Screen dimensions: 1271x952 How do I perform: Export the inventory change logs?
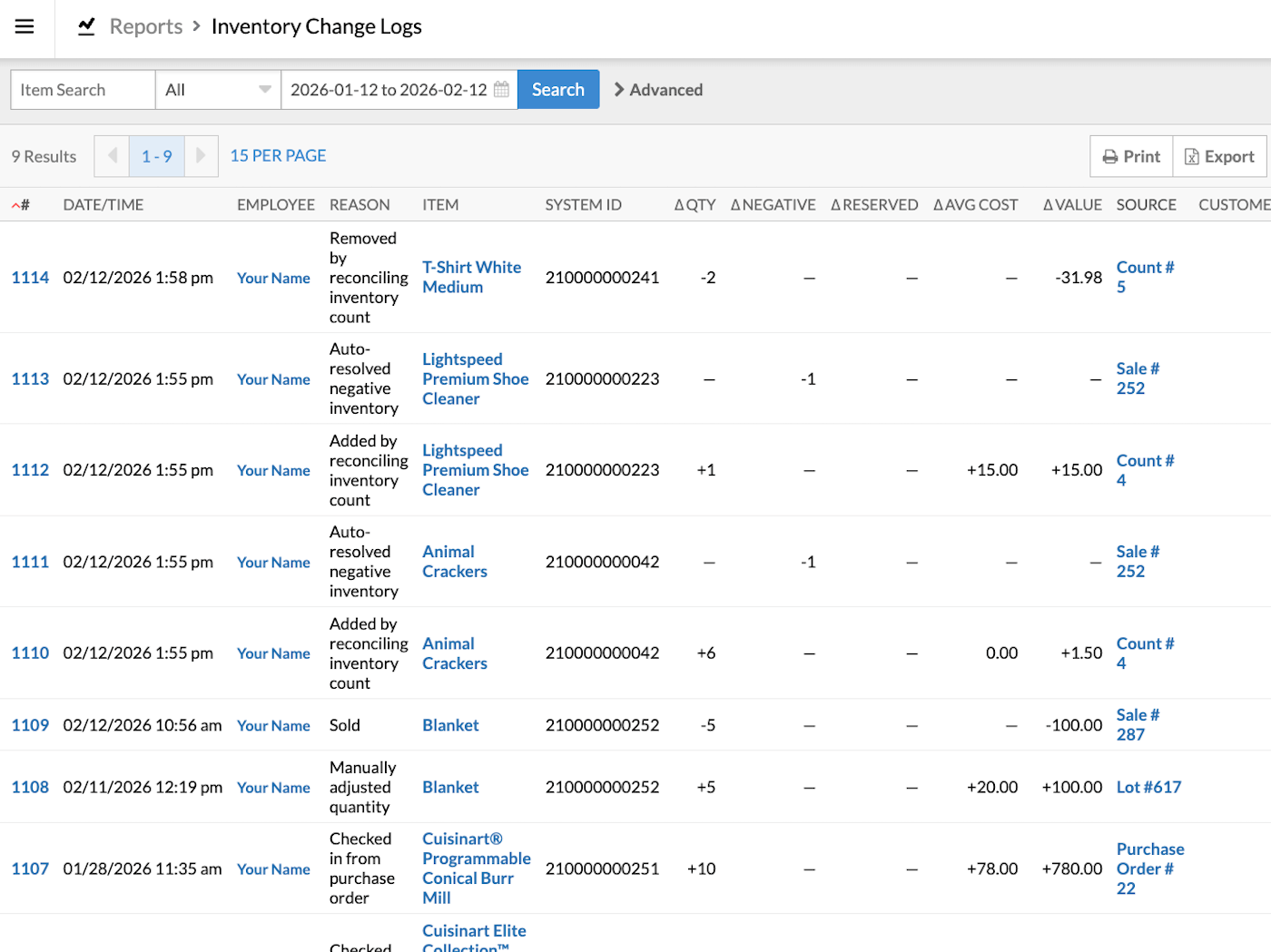1219,156
